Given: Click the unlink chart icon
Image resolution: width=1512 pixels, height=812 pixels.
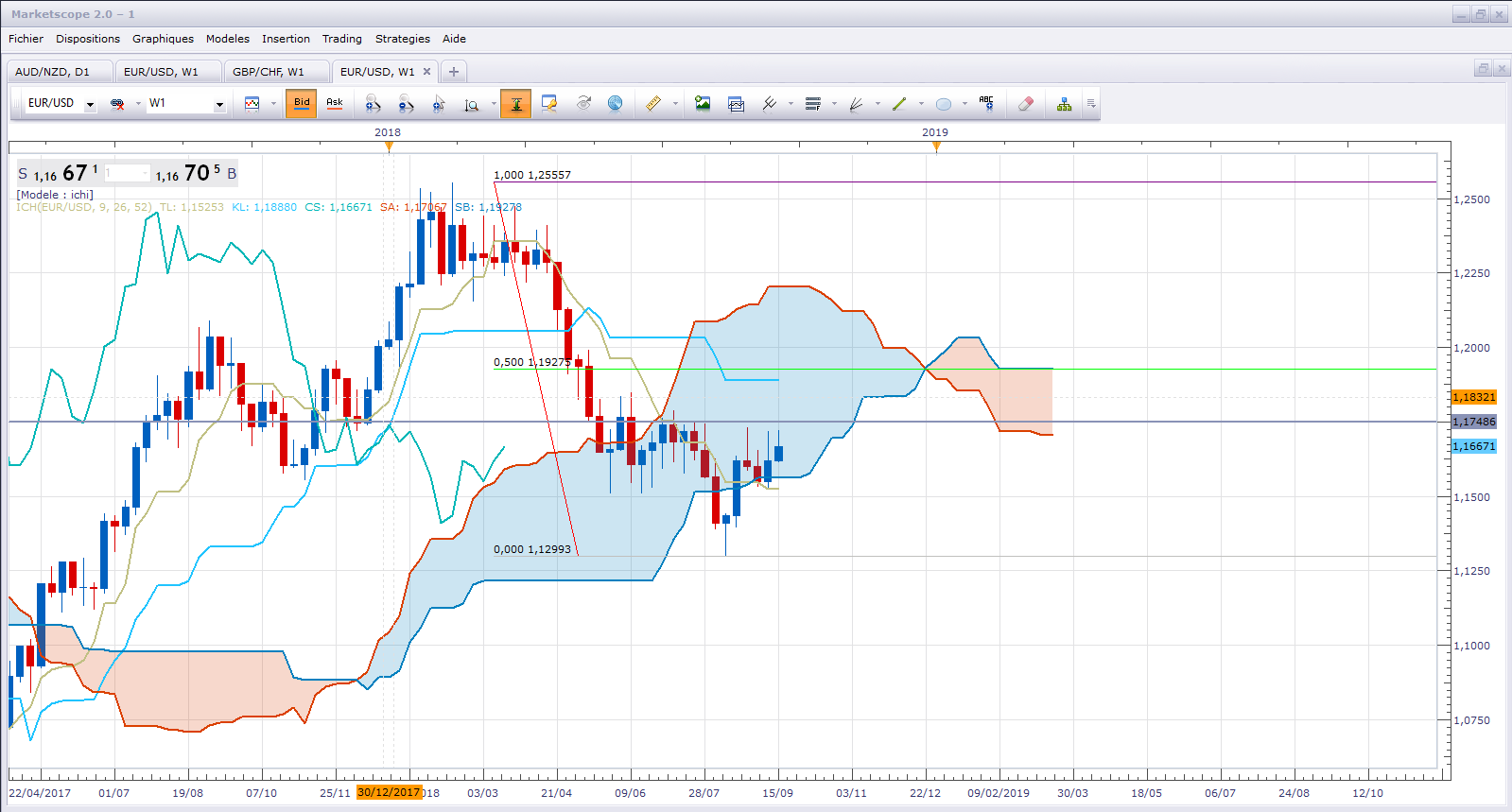Looking at the screenshot, I should (x=117, y=104).
